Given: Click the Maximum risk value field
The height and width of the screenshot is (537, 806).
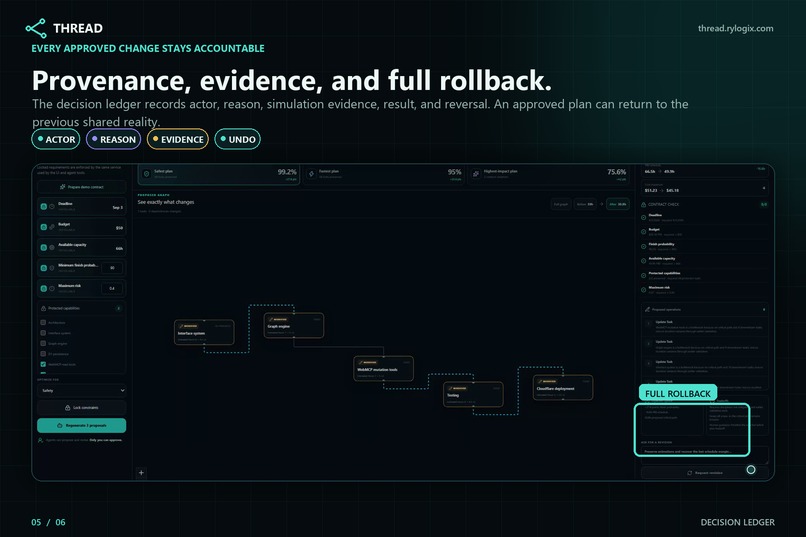Looking at the screenshot, I should click(x=112, y=288).
